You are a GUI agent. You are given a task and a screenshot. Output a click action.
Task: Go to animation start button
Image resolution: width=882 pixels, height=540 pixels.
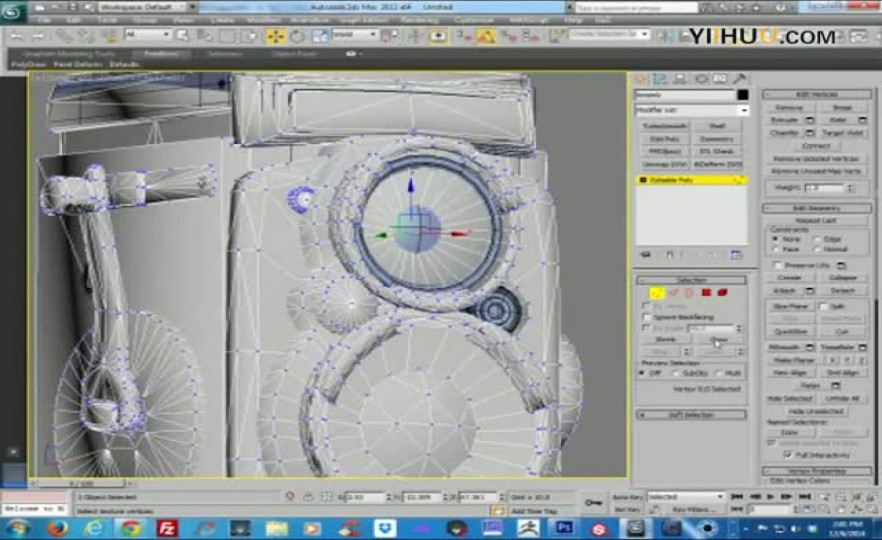[737, 497]
